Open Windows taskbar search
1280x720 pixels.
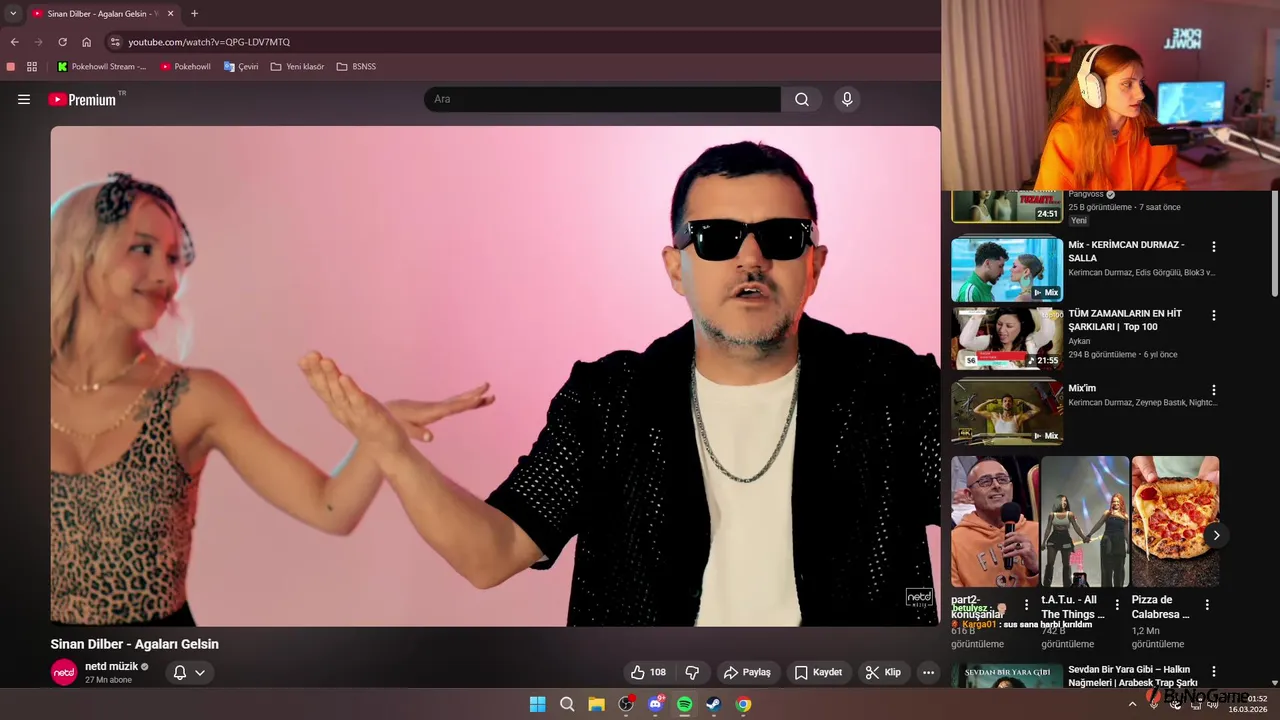coord(567,704)
